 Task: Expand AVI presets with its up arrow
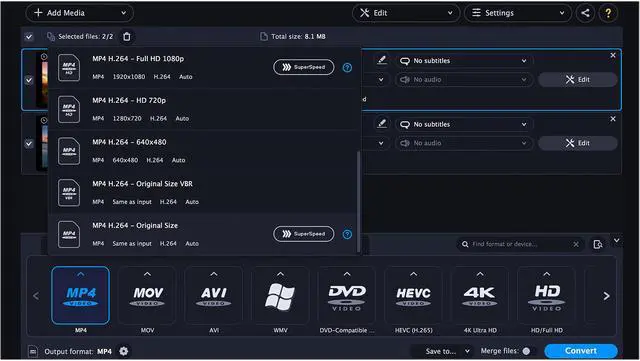(x=214, y=274)
